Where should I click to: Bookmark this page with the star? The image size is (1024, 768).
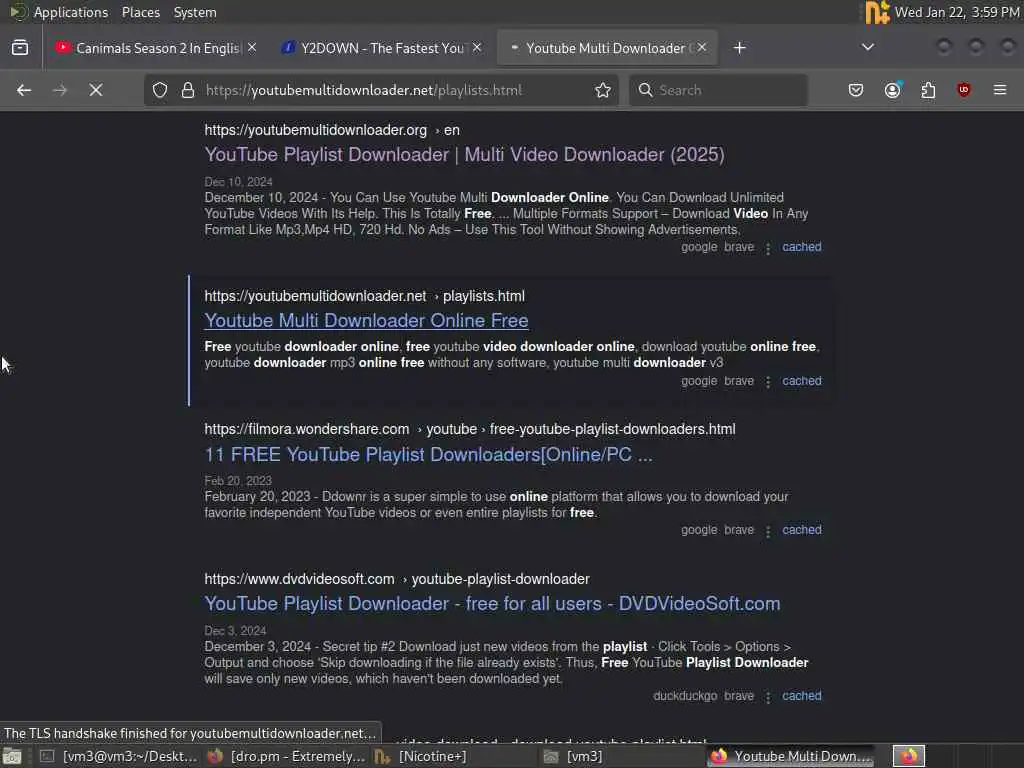[603, 90]
